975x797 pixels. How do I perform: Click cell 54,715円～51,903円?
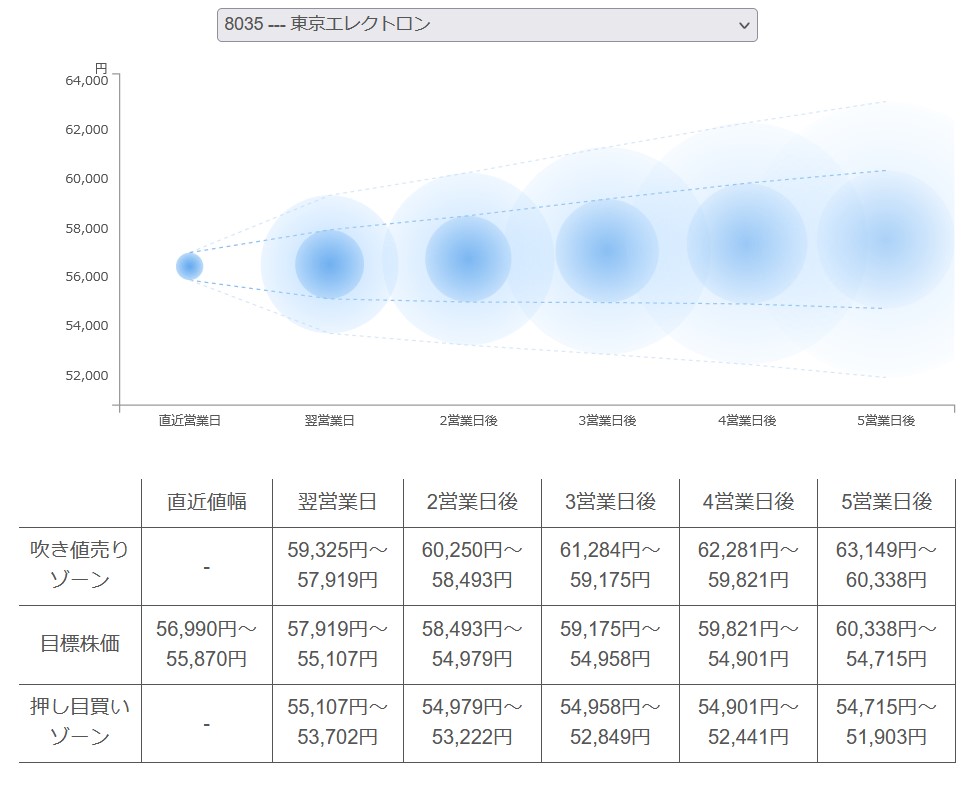click(887, 722)
